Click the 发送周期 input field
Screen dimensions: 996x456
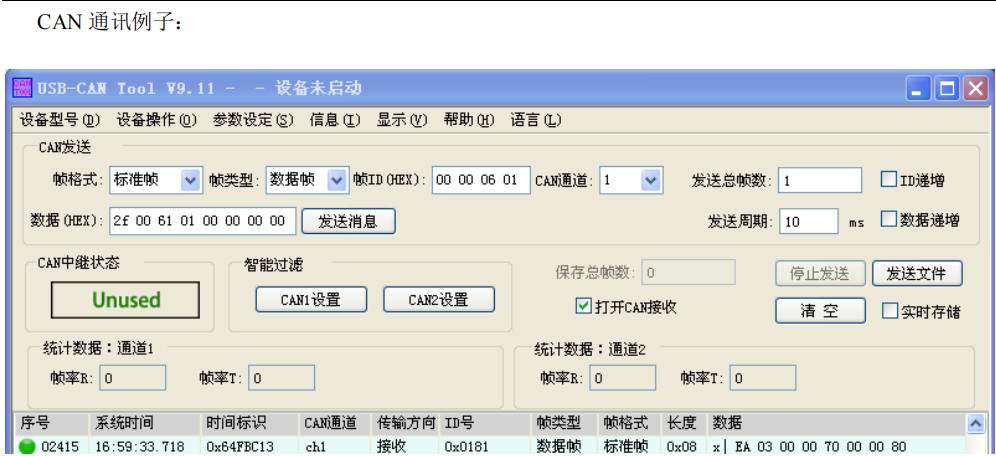click(x=808, y=221)
